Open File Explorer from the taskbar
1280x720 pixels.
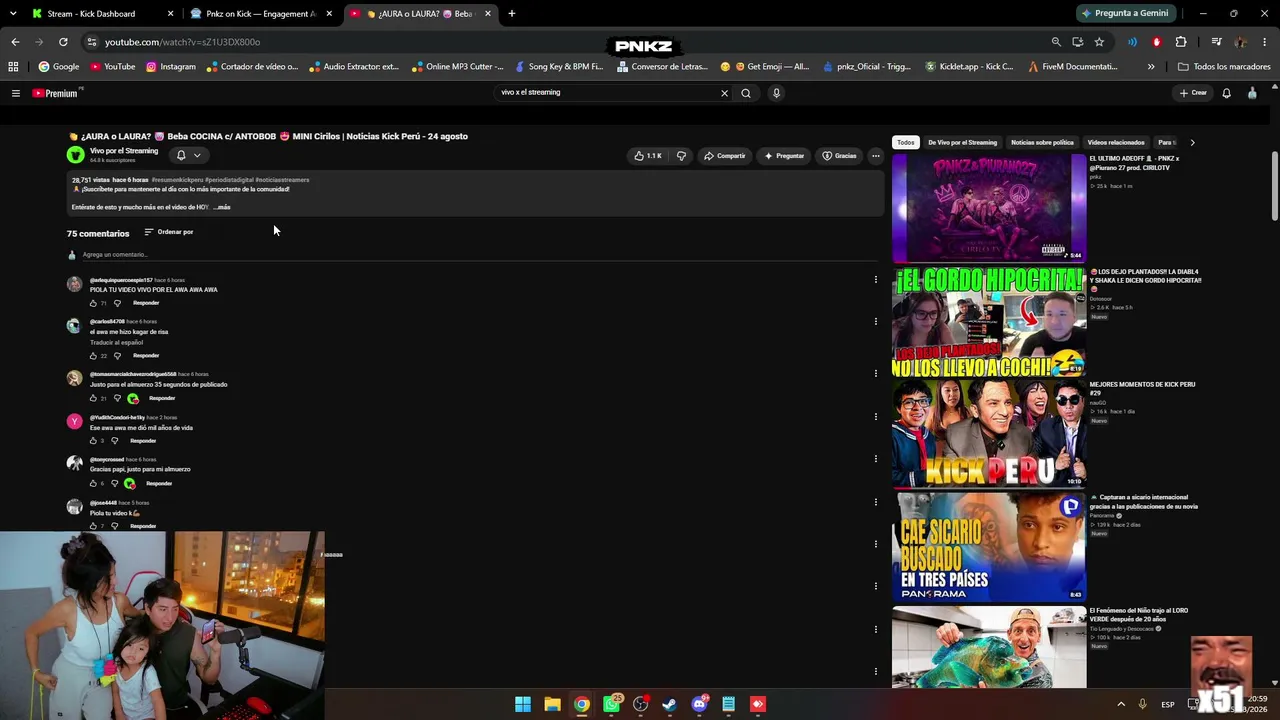tap(552, 704)
